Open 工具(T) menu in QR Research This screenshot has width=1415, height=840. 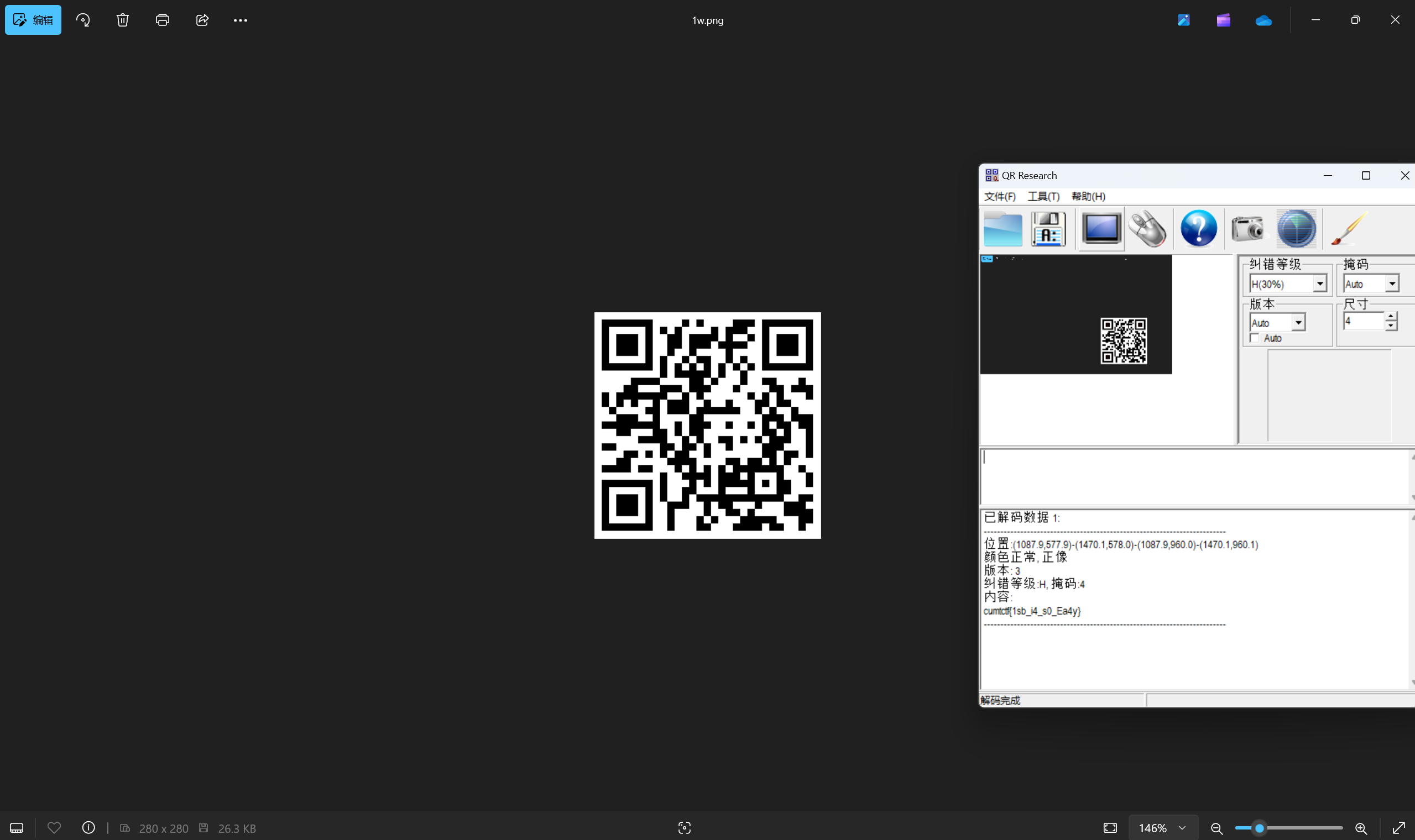1043,196
